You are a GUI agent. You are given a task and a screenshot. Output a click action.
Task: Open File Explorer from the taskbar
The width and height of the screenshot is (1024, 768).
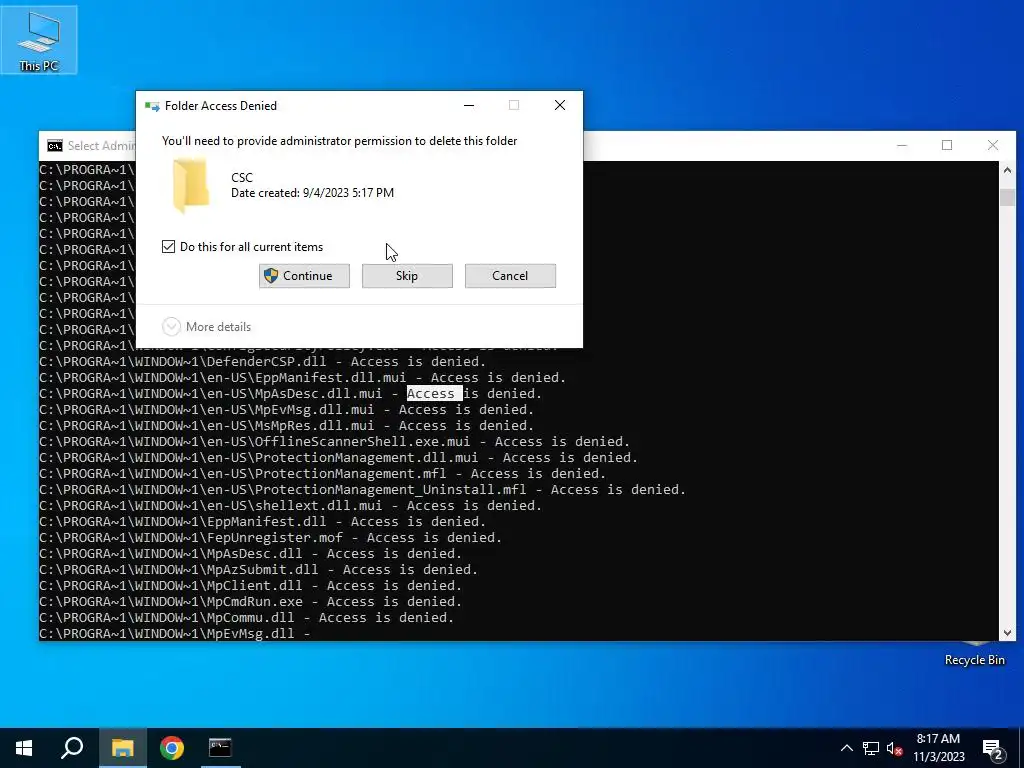(x=122, y=748)
